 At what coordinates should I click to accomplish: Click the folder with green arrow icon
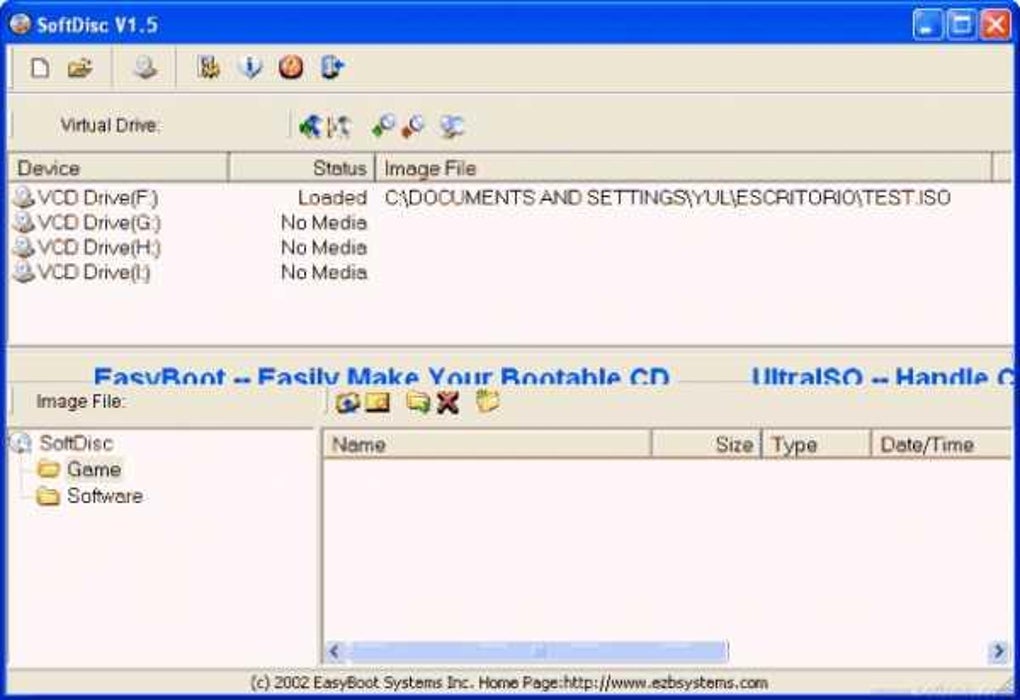[x=418, y=403]
